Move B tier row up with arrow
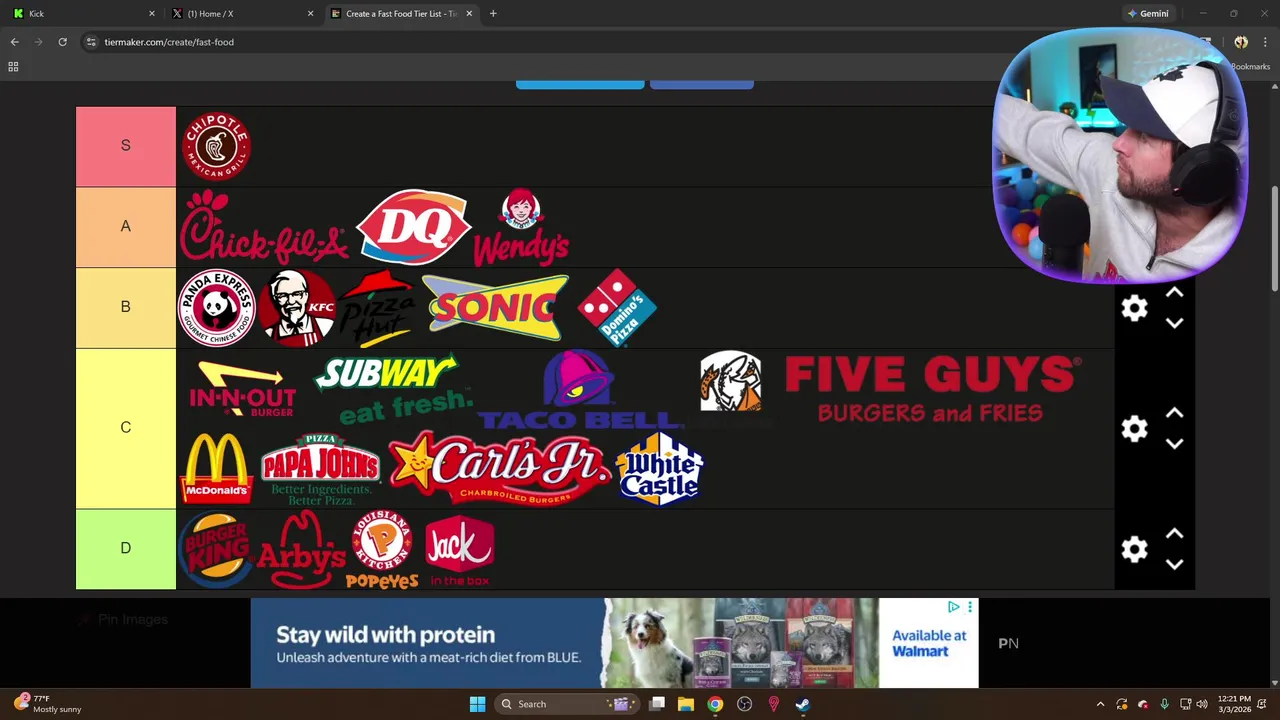Viewport: 1280px width, 720px height. click(x=1175, y=294)
